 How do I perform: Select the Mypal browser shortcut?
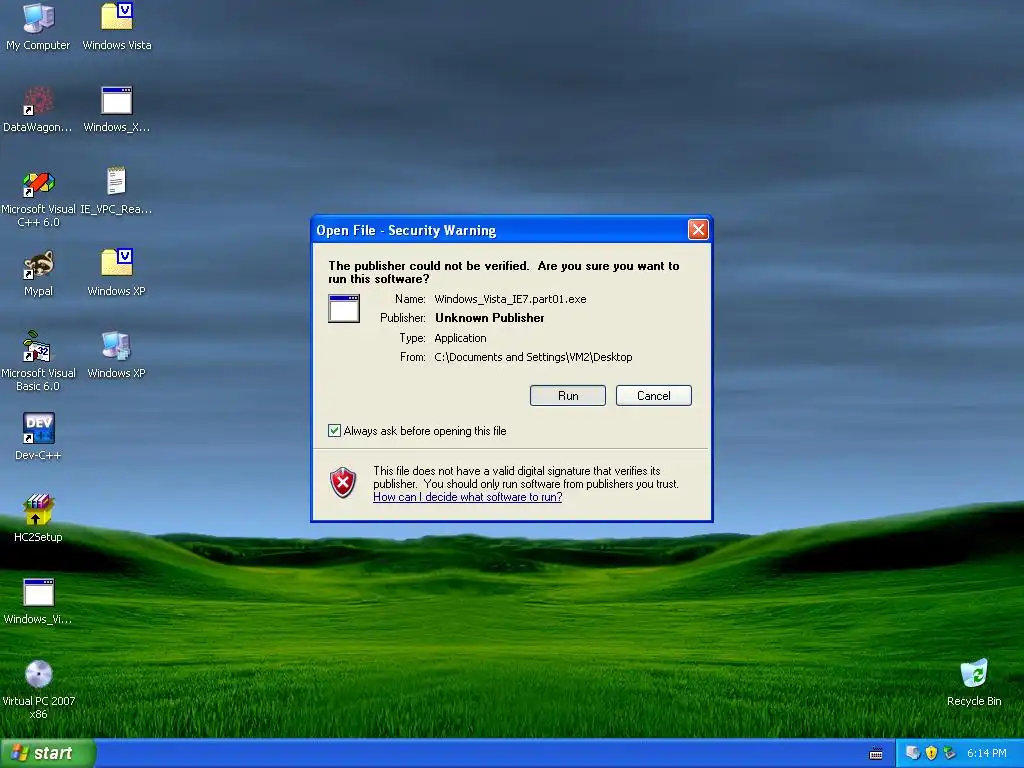pyautogui.click(x=38, y=264)
